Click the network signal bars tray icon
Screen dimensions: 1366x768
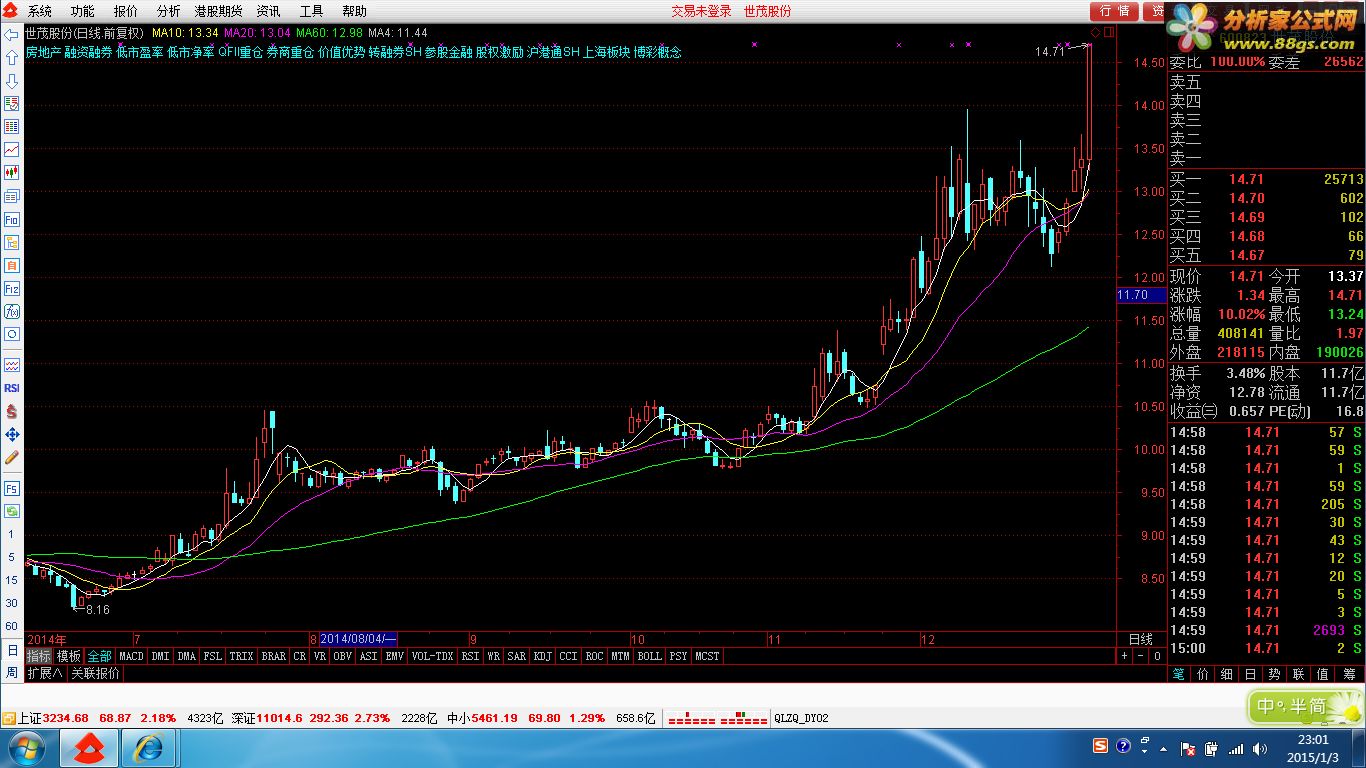(1235, 748)
